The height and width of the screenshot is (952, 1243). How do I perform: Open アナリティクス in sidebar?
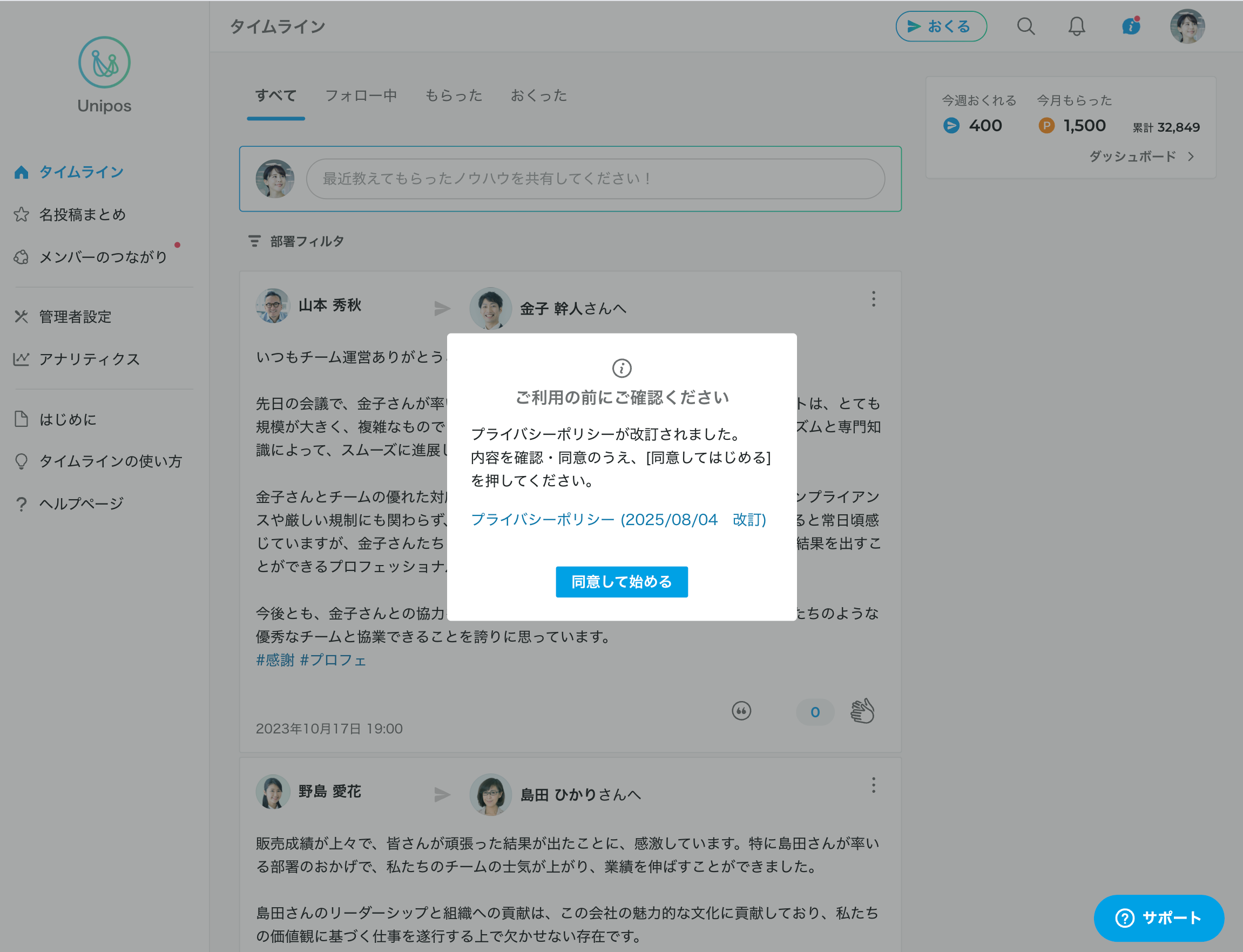(89, 359)
